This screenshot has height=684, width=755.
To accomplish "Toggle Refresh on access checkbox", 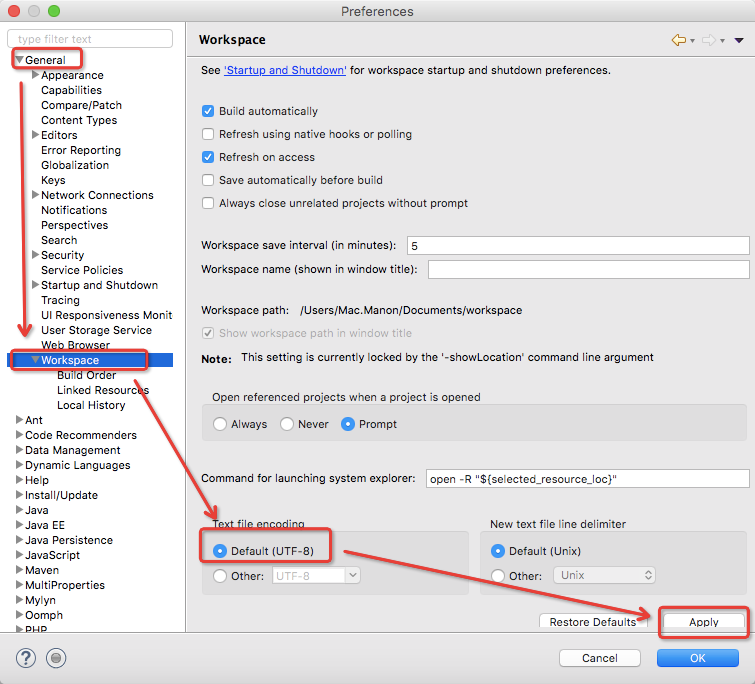I will click(x=208, y=157).
